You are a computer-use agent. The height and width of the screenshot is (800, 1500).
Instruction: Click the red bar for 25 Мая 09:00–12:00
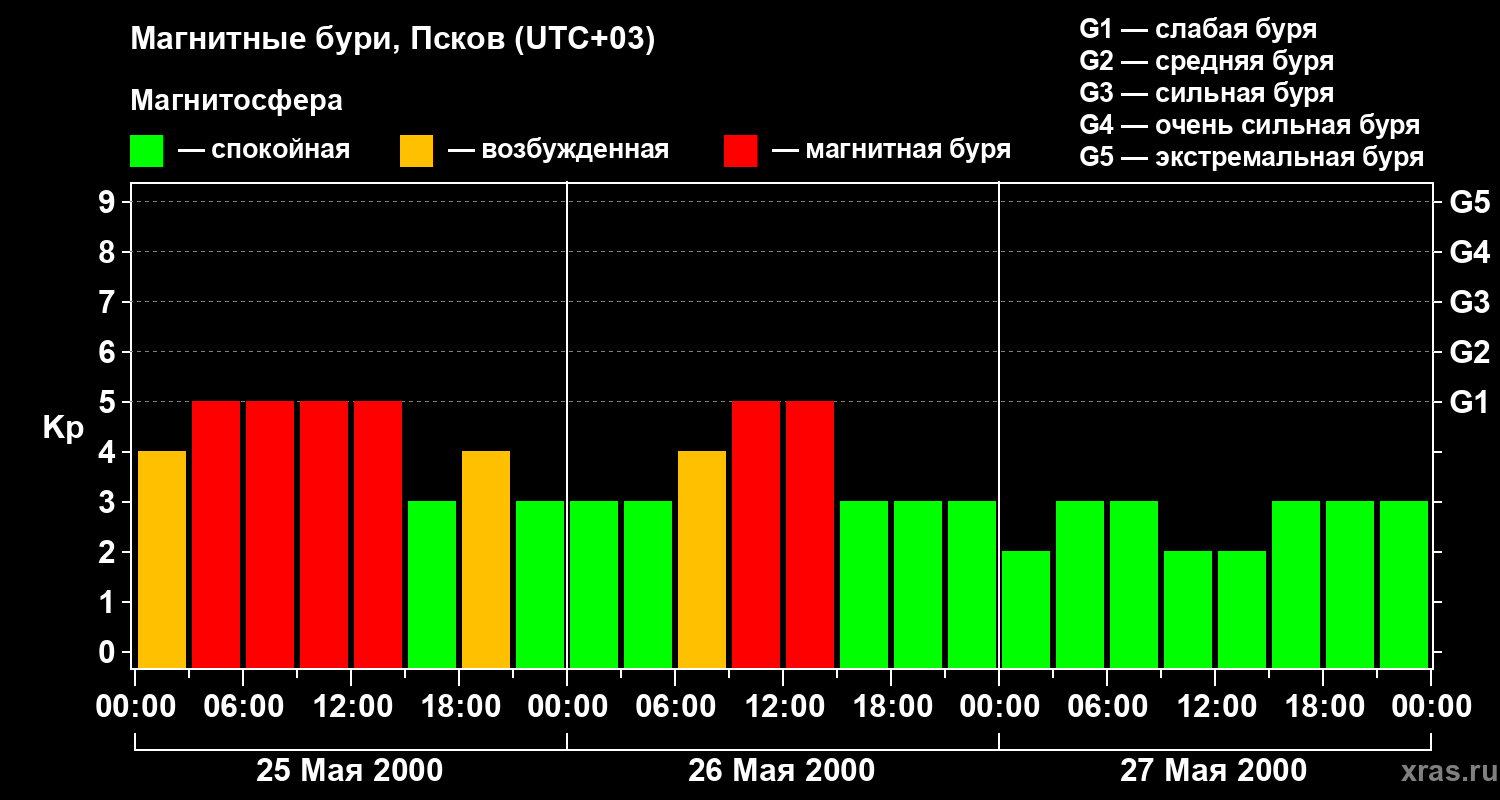(x=324, y=535)
